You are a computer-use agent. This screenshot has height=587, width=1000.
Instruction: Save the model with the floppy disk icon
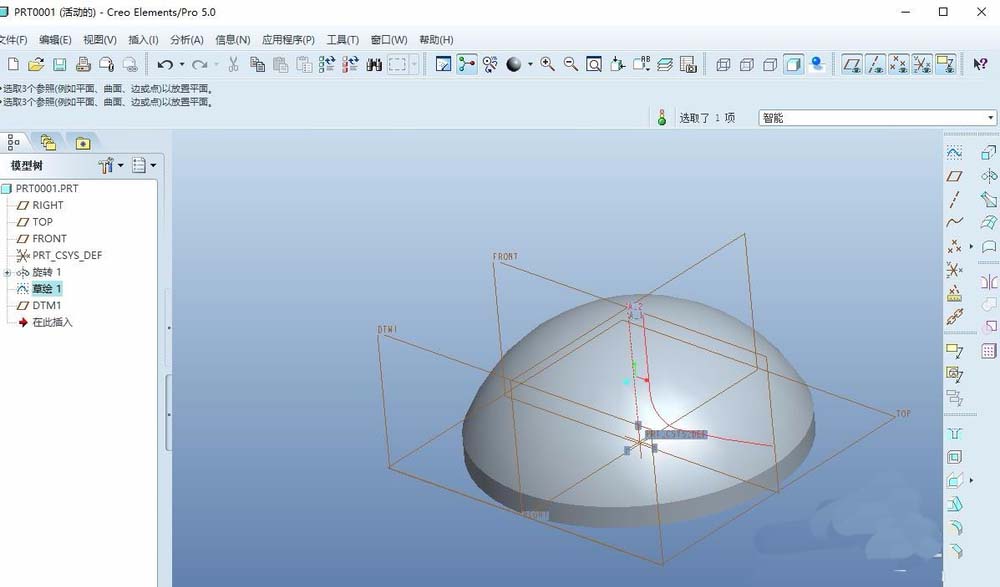coord(59,64)
